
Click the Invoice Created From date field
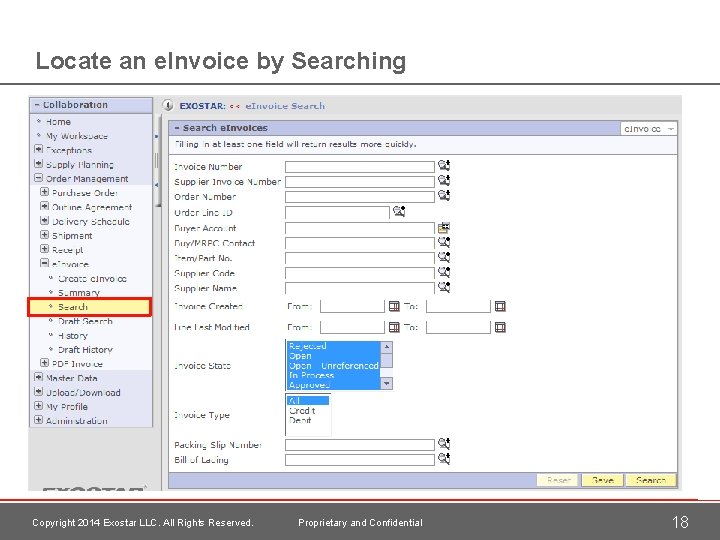[x=352, y=306]
